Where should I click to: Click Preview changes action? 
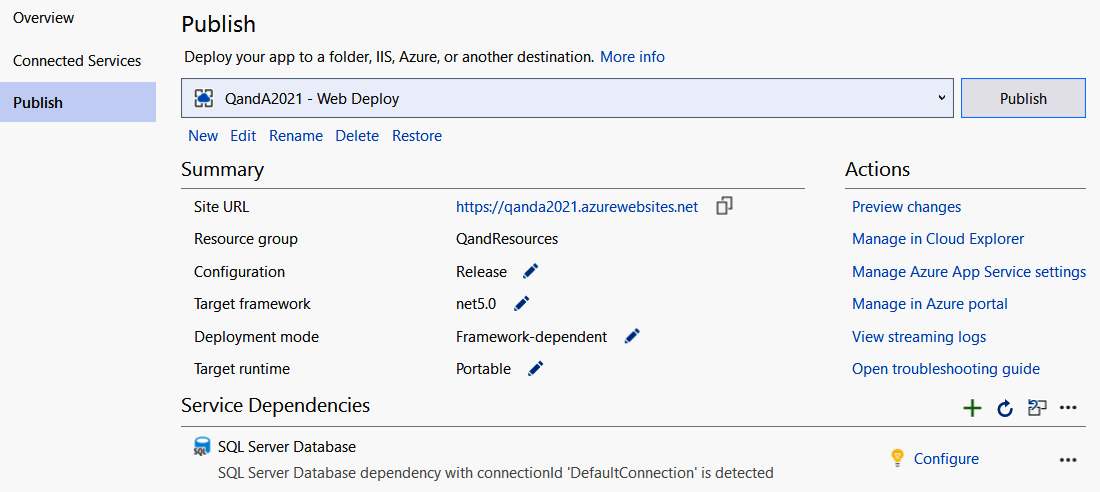(906, 207)
